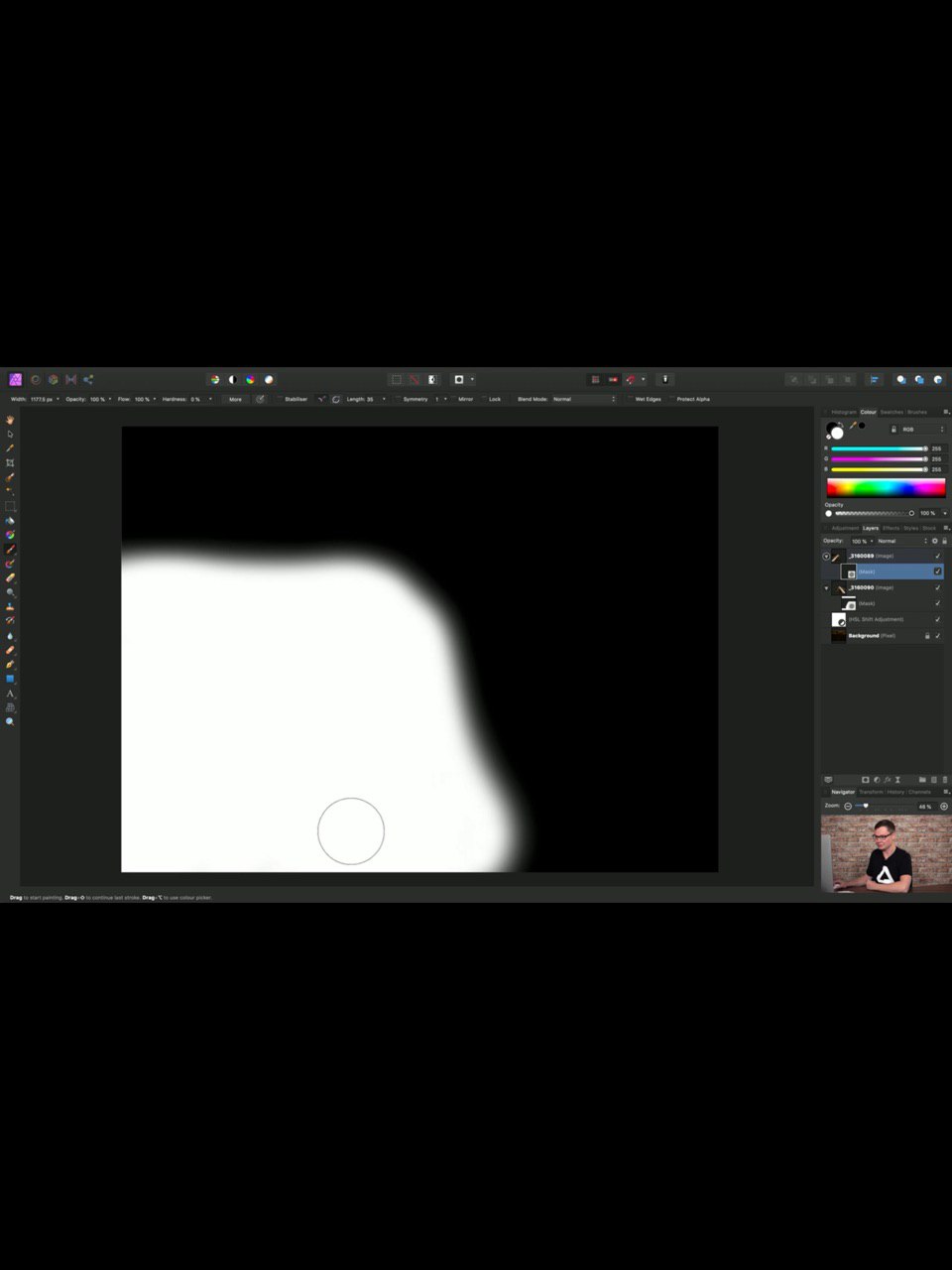The image size is (952, 1270).
Task: Enable the Symmetry checkbox
Action: (399, 399)
